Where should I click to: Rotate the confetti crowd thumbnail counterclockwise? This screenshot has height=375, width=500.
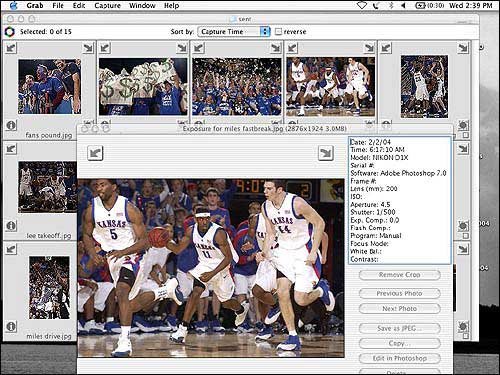199,48
